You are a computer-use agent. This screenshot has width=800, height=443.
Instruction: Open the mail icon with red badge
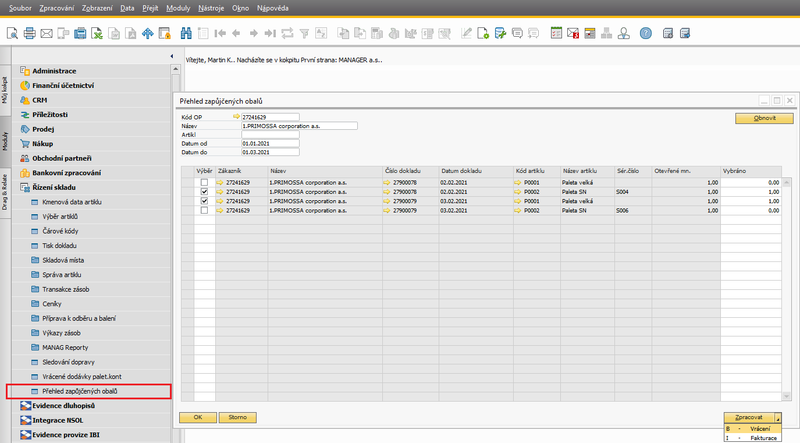click(573, 34)
